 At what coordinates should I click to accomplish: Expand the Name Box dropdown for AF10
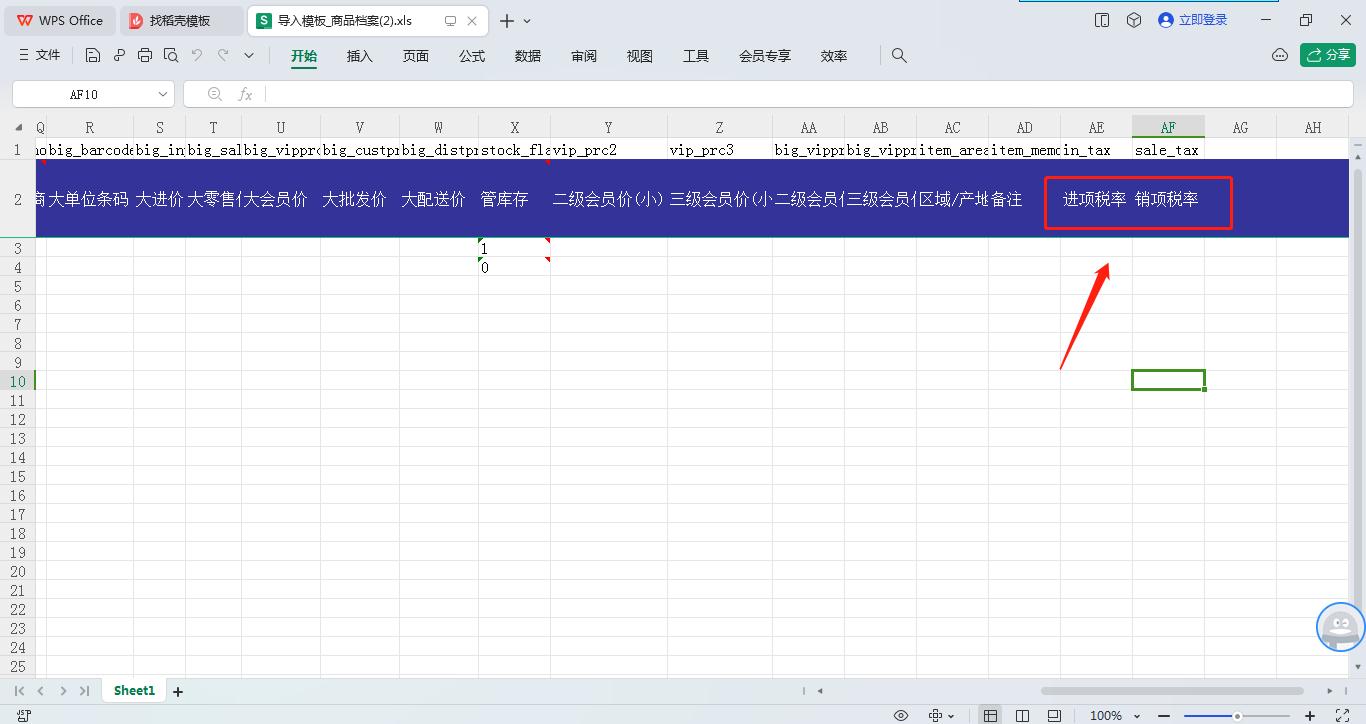point(162,94)
